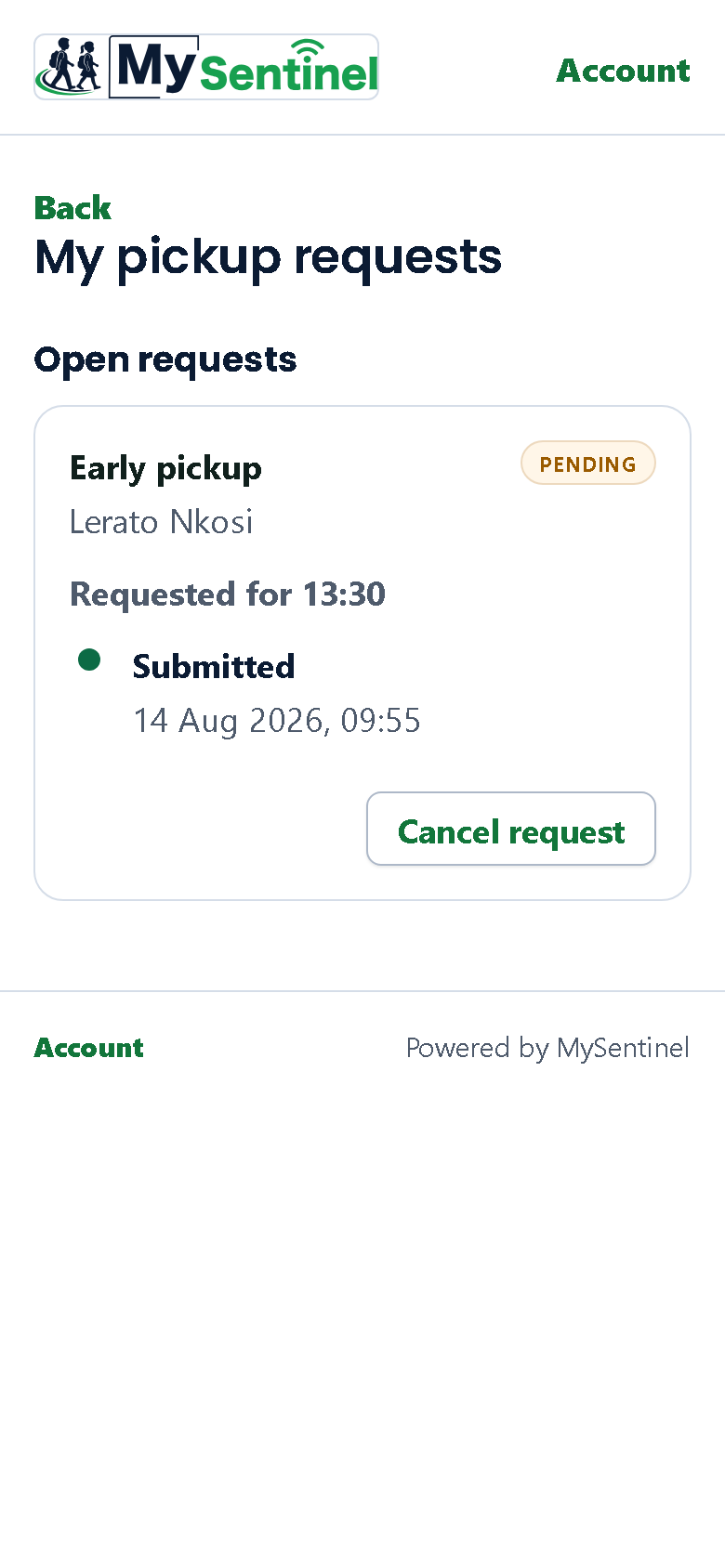Select Lerato Nkosi name text
The image size is (725, 1568).
pos(162,522)
